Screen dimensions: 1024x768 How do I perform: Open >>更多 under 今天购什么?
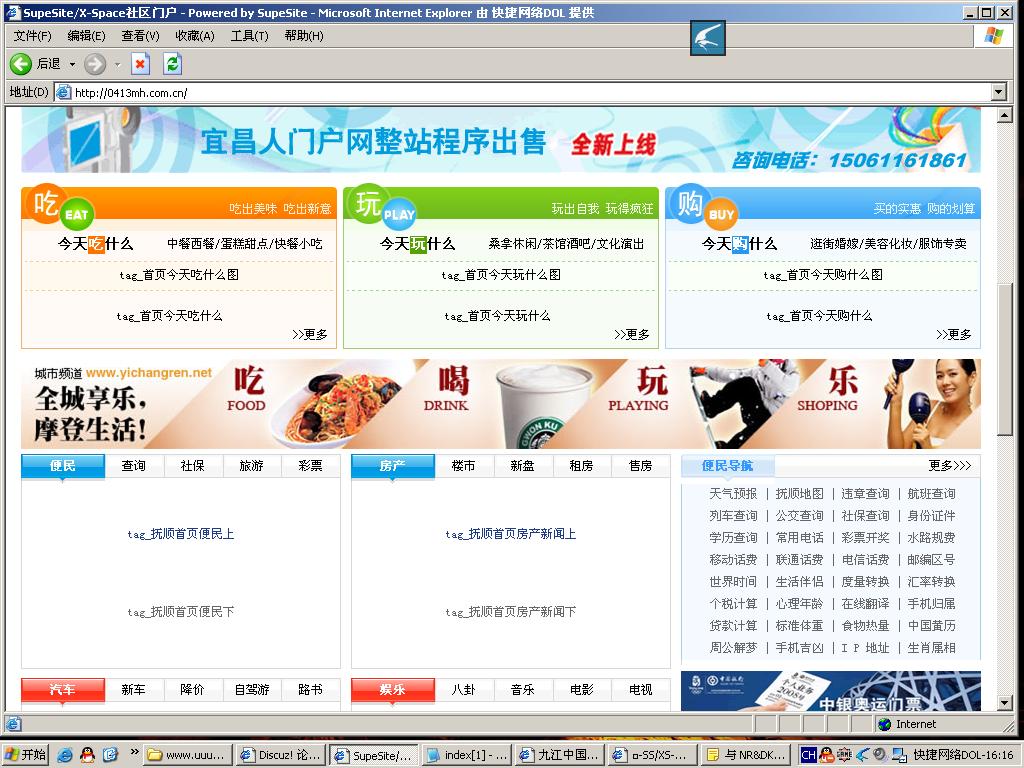953,334
